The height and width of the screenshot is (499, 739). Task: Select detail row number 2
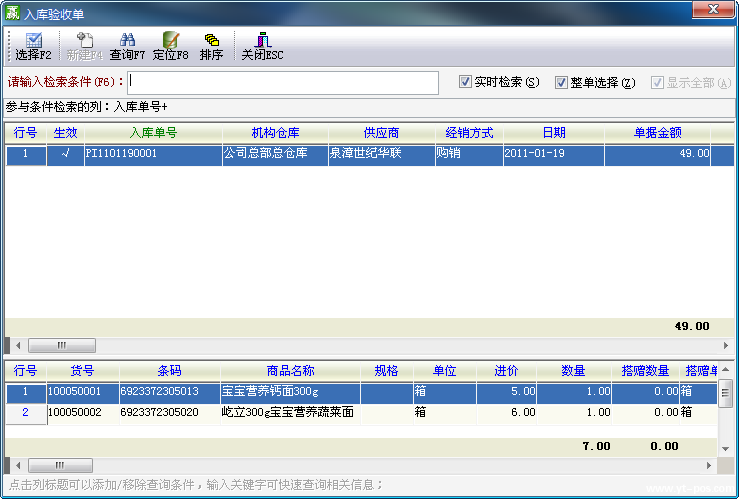coord(25,413)
